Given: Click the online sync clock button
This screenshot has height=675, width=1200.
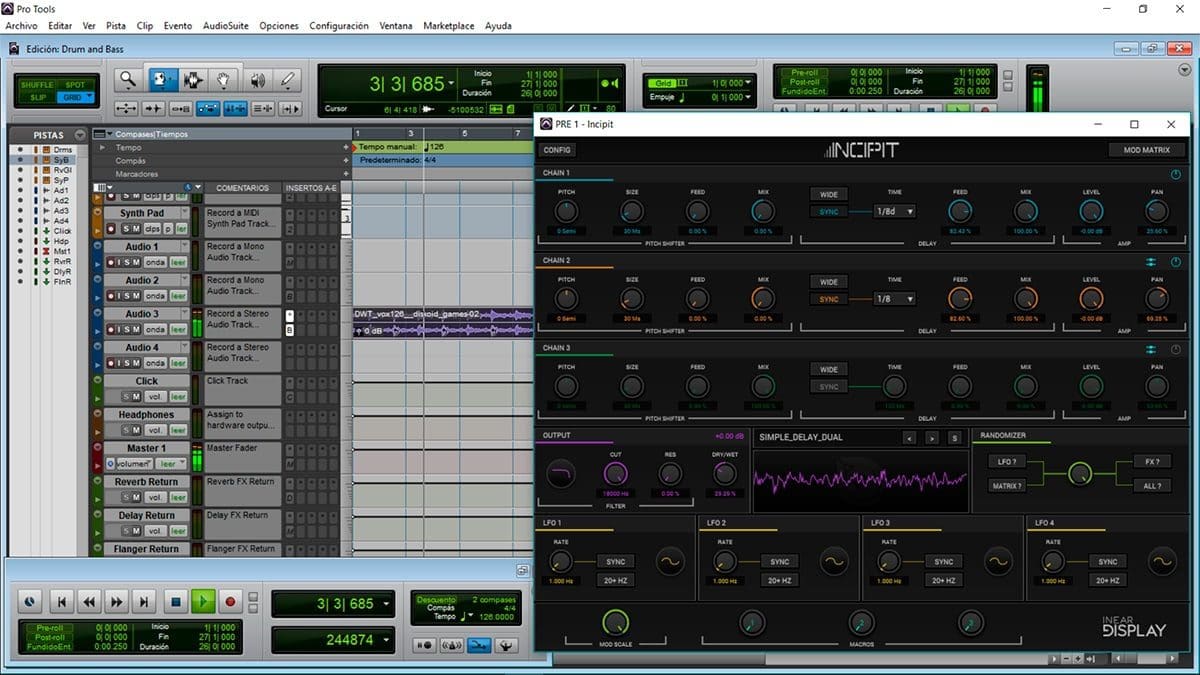Looking at the screenshot, I should (x=30, y=601).
